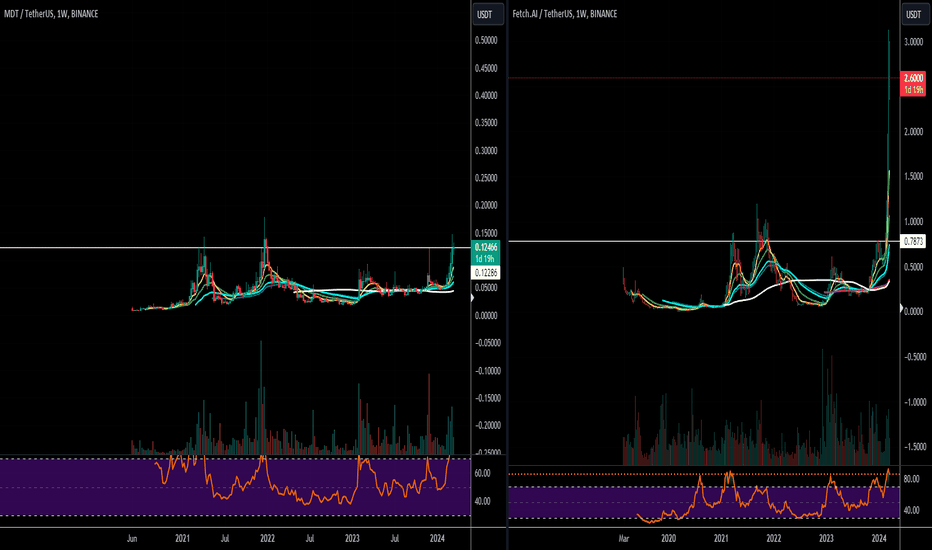Click the 2022 label on MDT time axis
Image resolution: width=932 pixels, height=550 pixels.
point(267,539)
